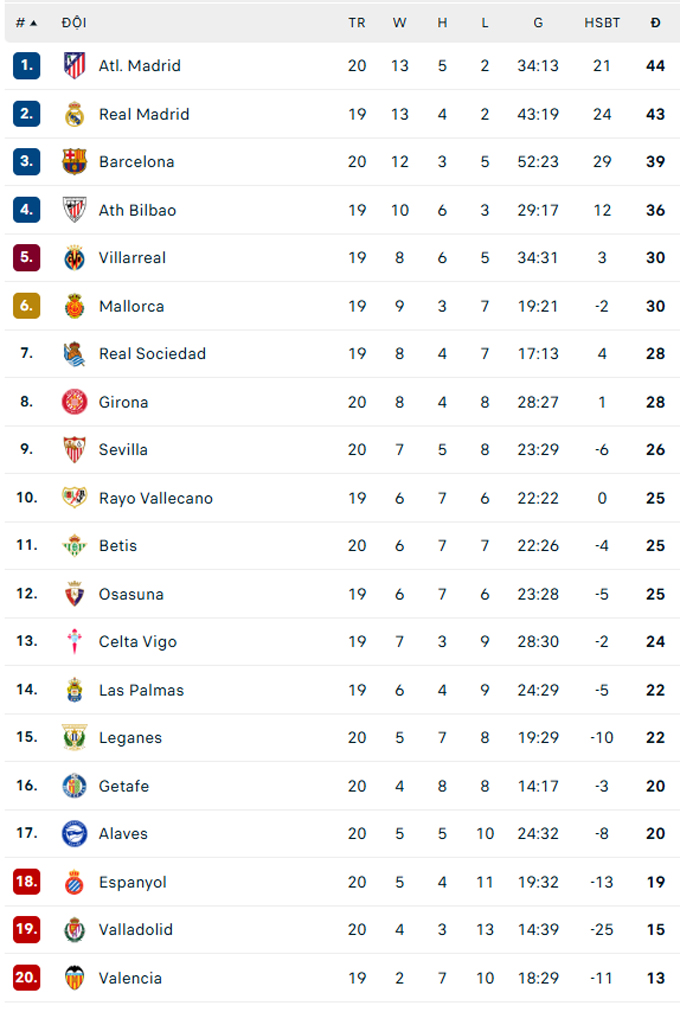Click the Real Madrid club crest

74,114
